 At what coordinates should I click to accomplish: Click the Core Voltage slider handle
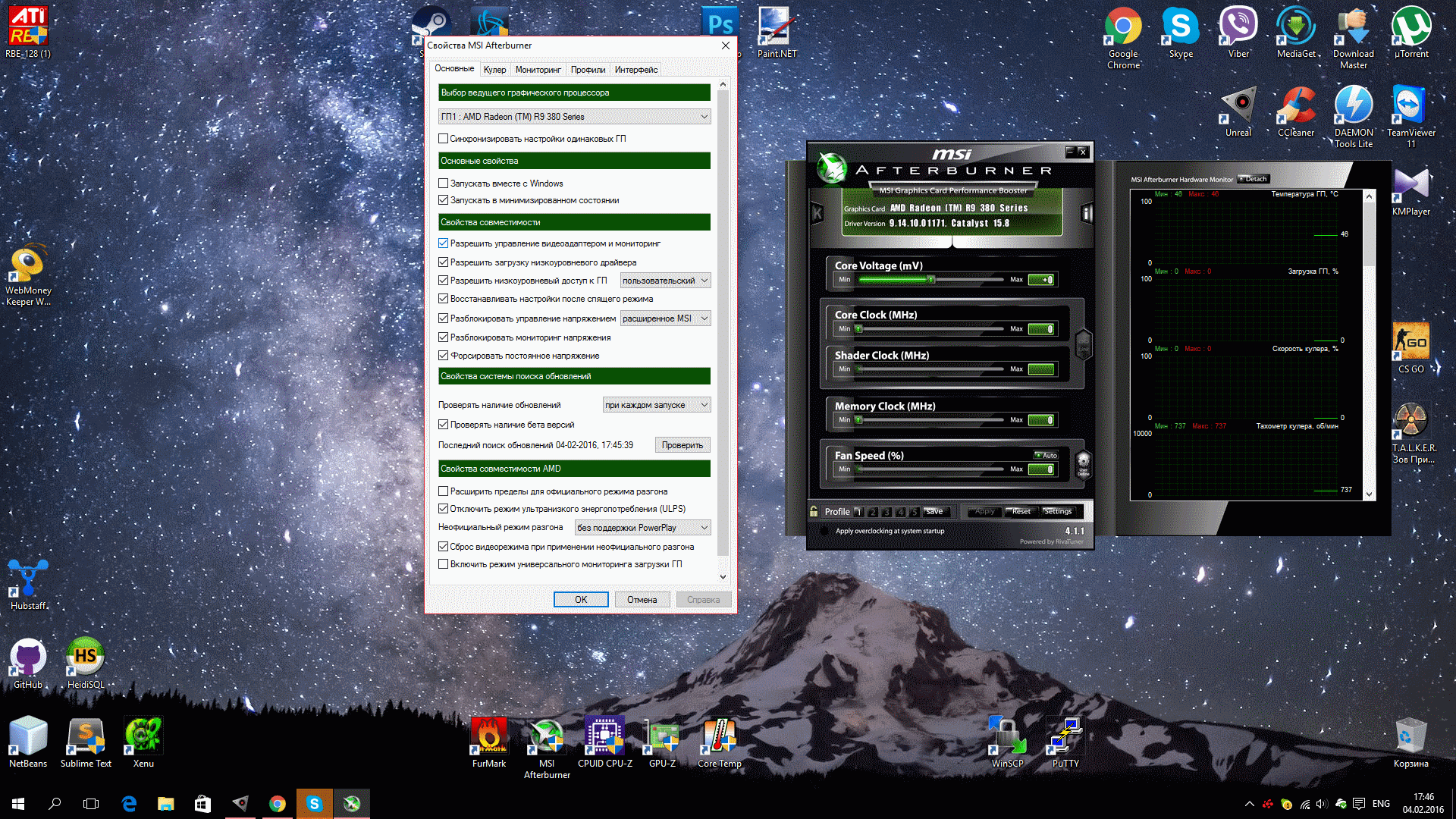(931, 280)
